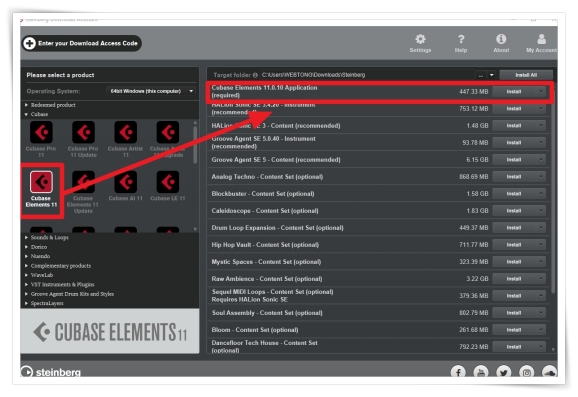
Task: Install Dancefloor Tech House Content Set
Action: point(514,347)
